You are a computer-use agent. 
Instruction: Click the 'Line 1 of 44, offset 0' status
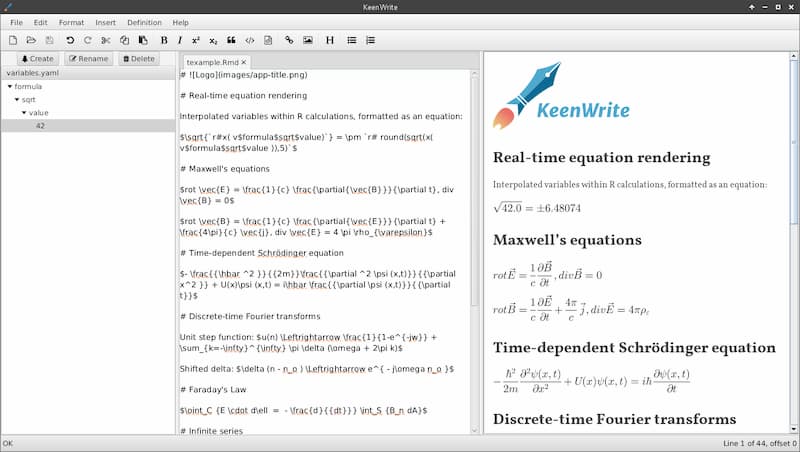coord(760,443)
